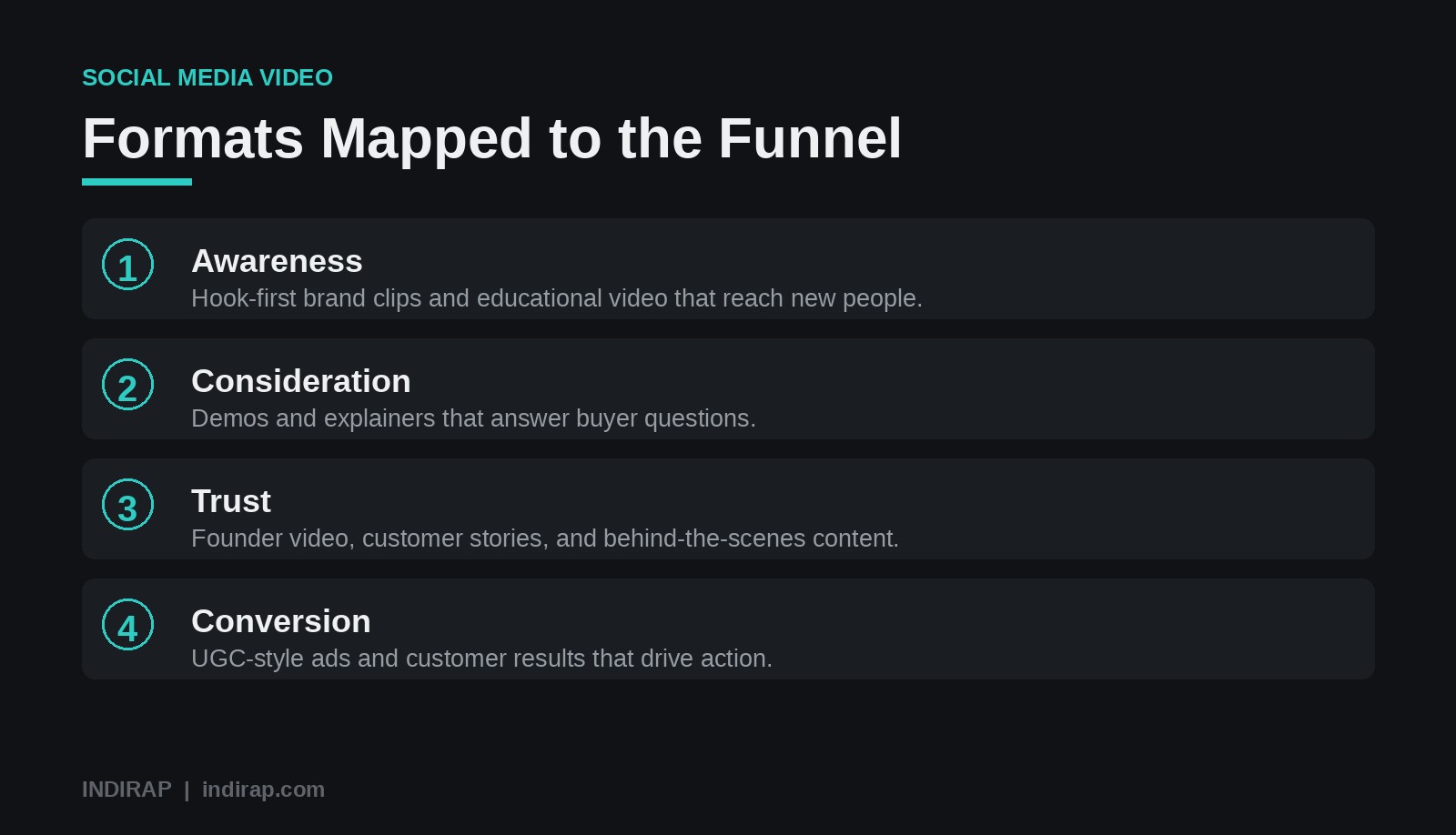This screenshot has height=835, width=1456.
Task: Click the 'SOCIAL MEDIA VIDEO' label
Action: (x=207, y=78)
